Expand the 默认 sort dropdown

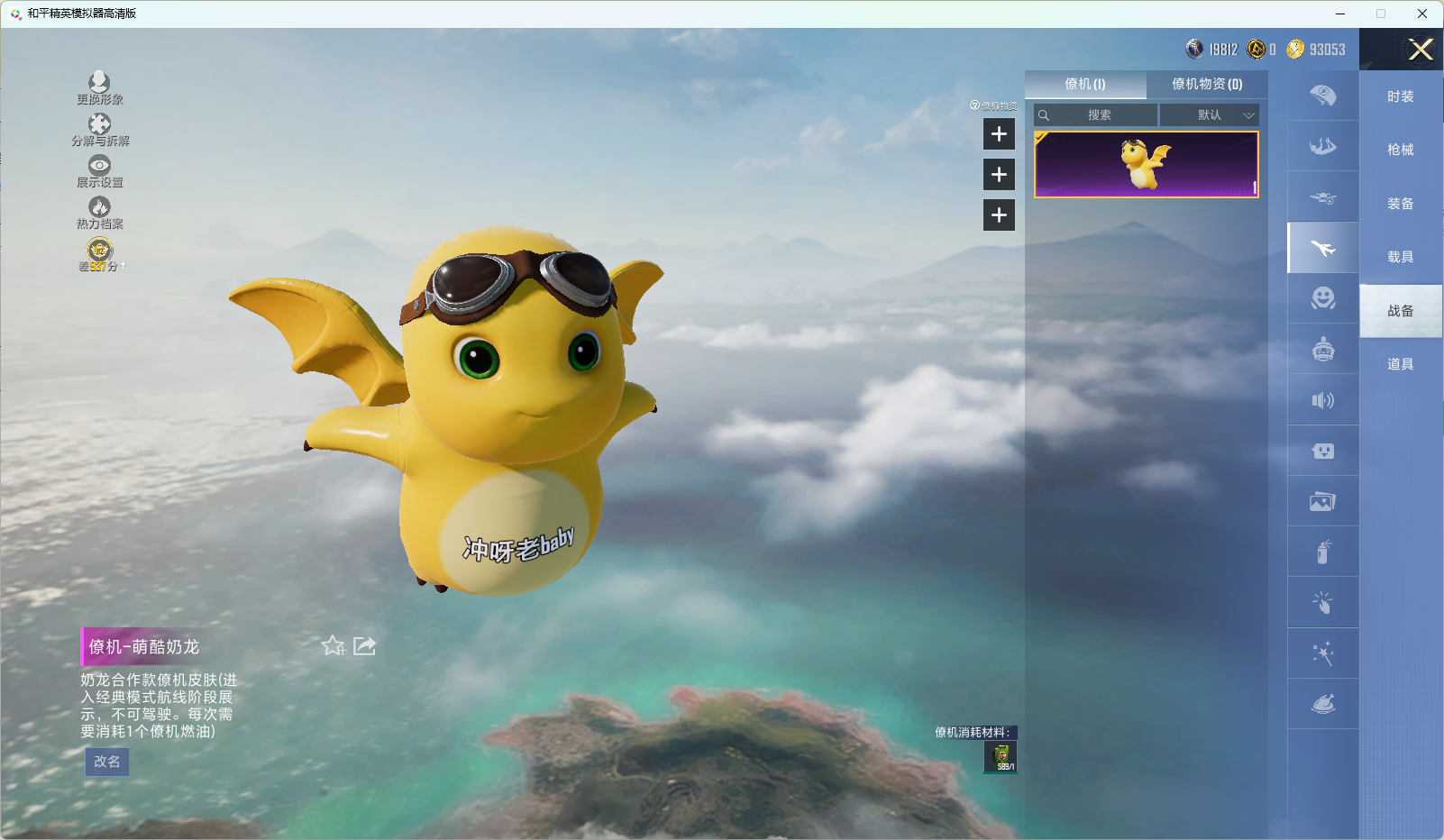1210,114
